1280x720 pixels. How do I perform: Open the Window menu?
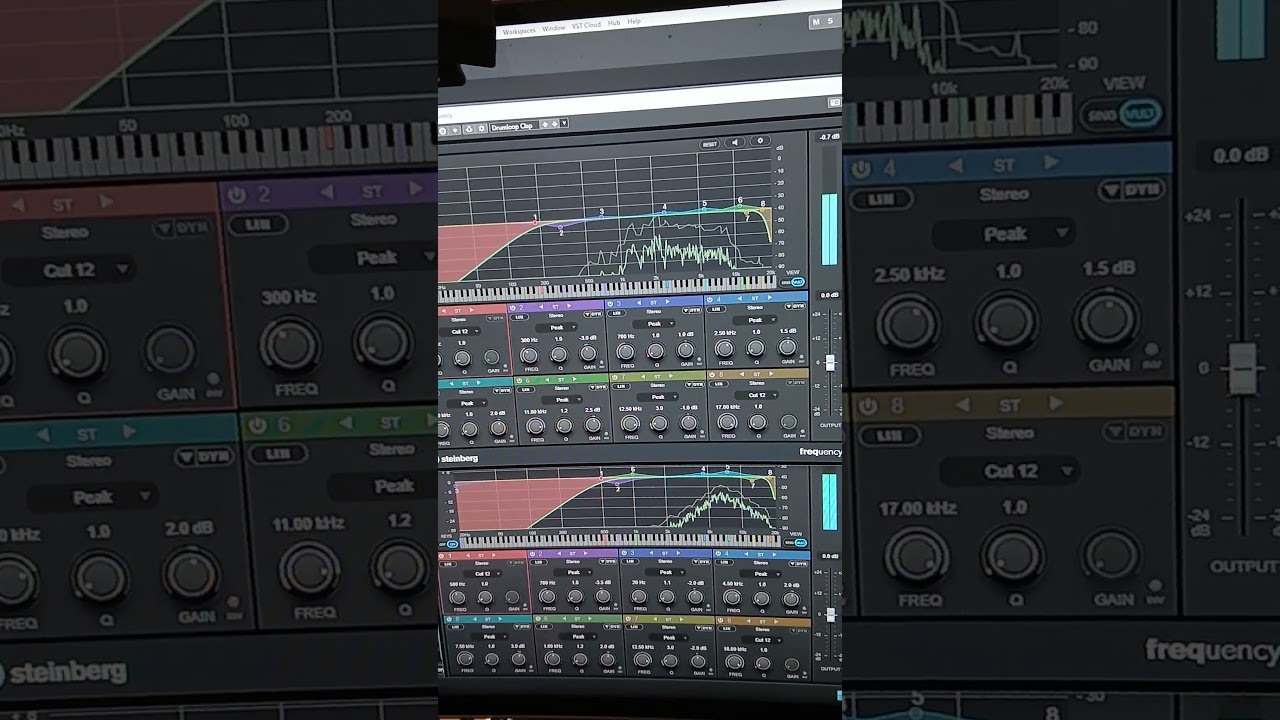pos(553,28)
